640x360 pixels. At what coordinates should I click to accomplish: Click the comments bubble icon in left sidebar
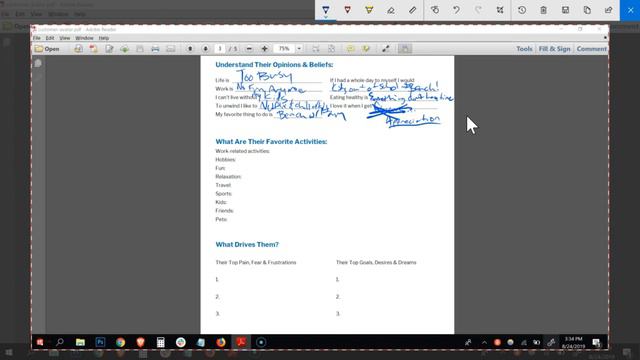click(38, 63)
